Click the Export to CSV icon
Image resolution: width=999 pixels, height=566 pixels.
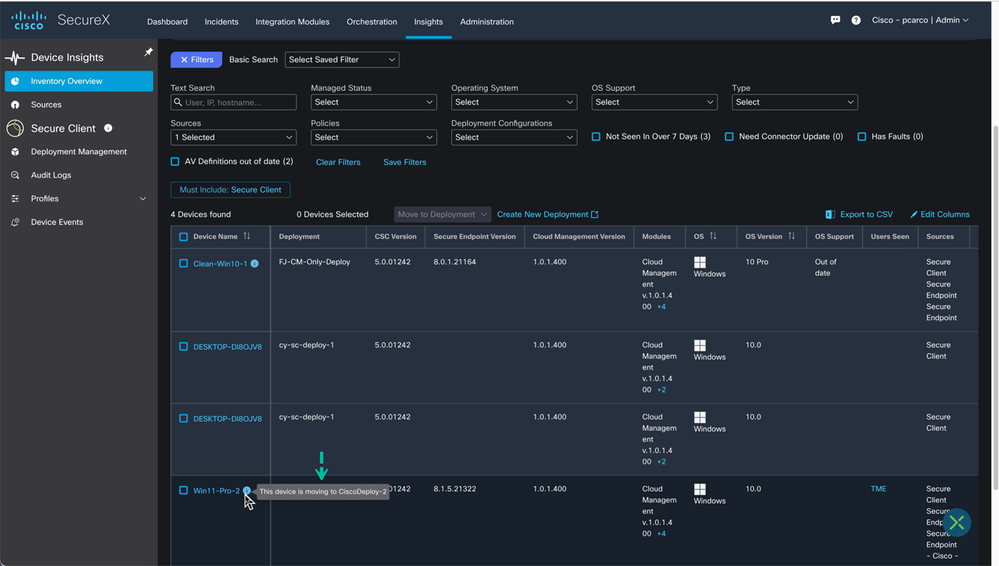click(x=830, y=215)
